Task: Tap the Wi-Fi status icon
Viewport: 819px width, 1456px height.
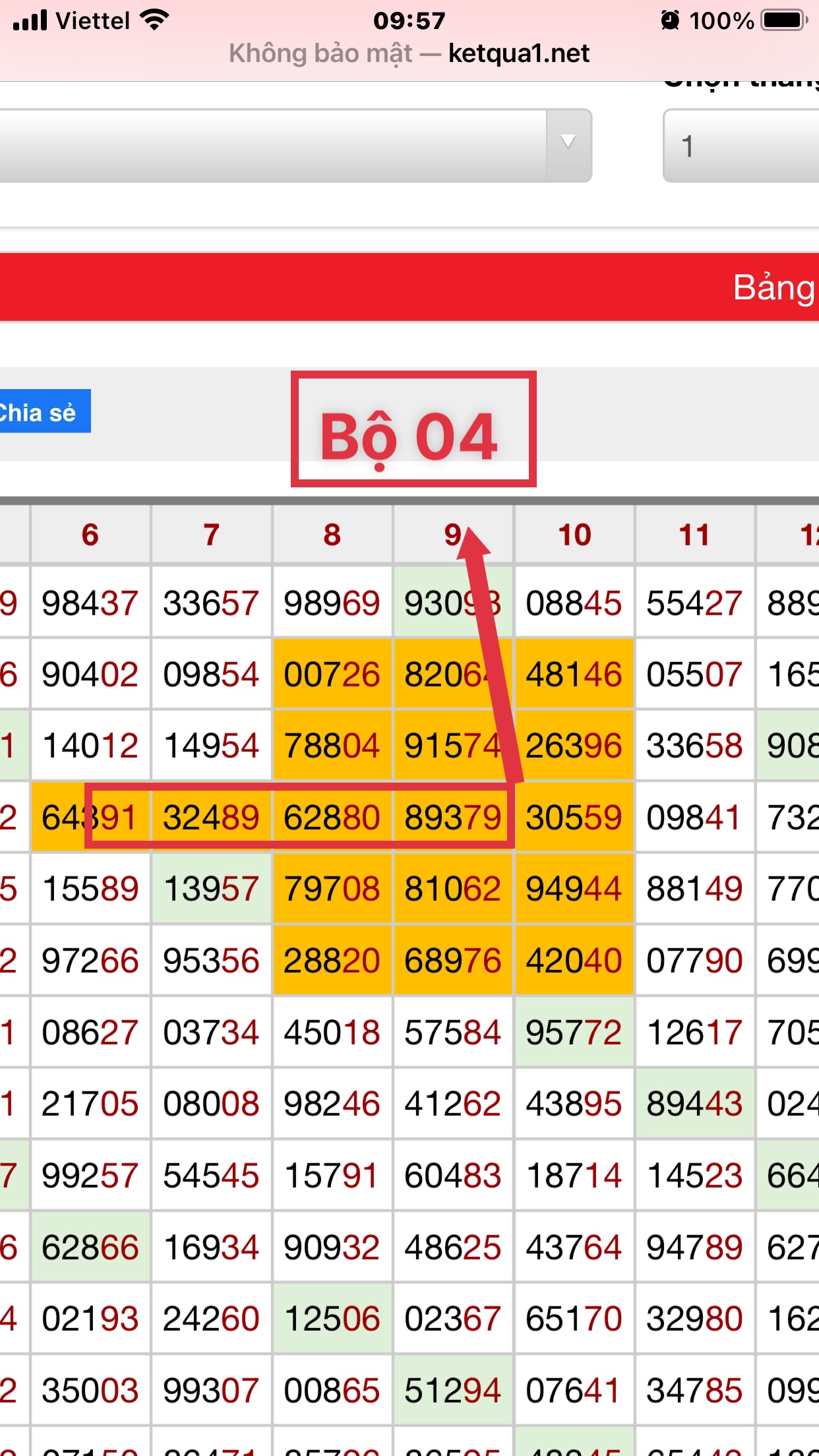Action: click(155, 20)
